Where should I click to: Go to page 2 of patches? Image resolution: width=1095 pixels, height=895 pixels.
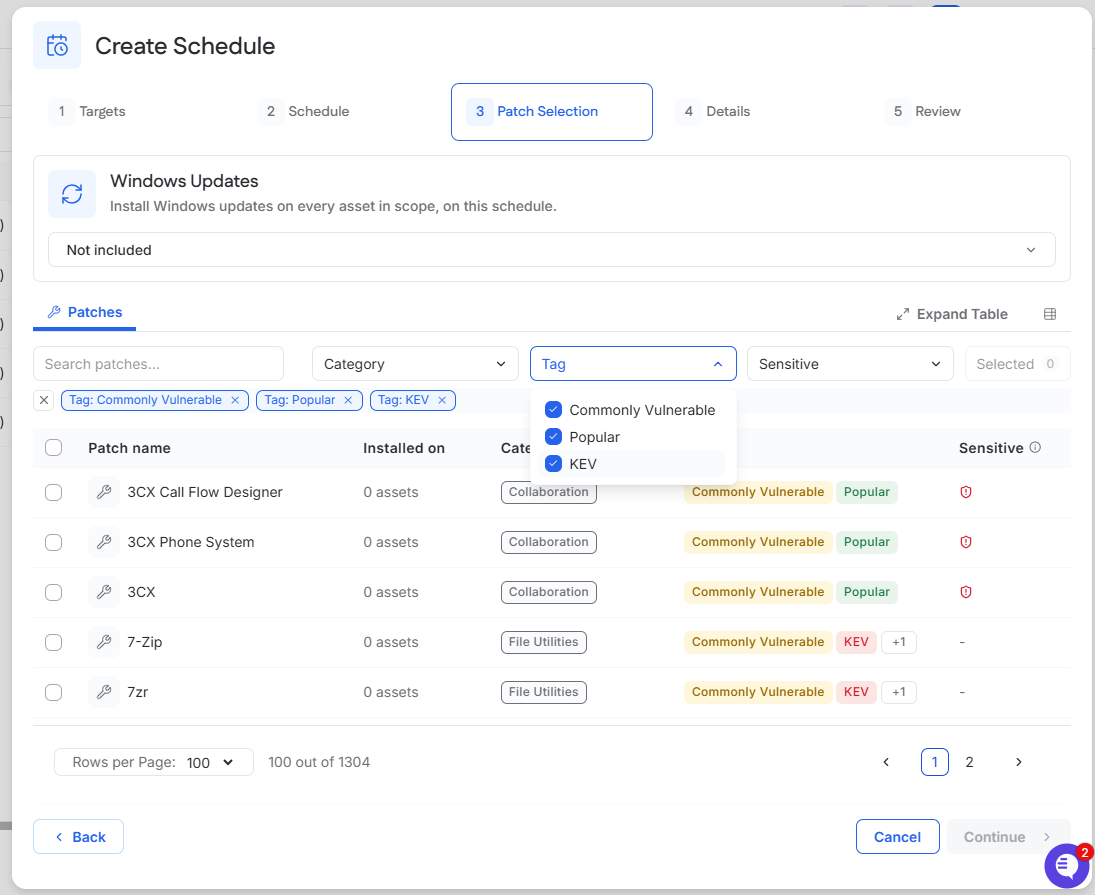(969, 762)
